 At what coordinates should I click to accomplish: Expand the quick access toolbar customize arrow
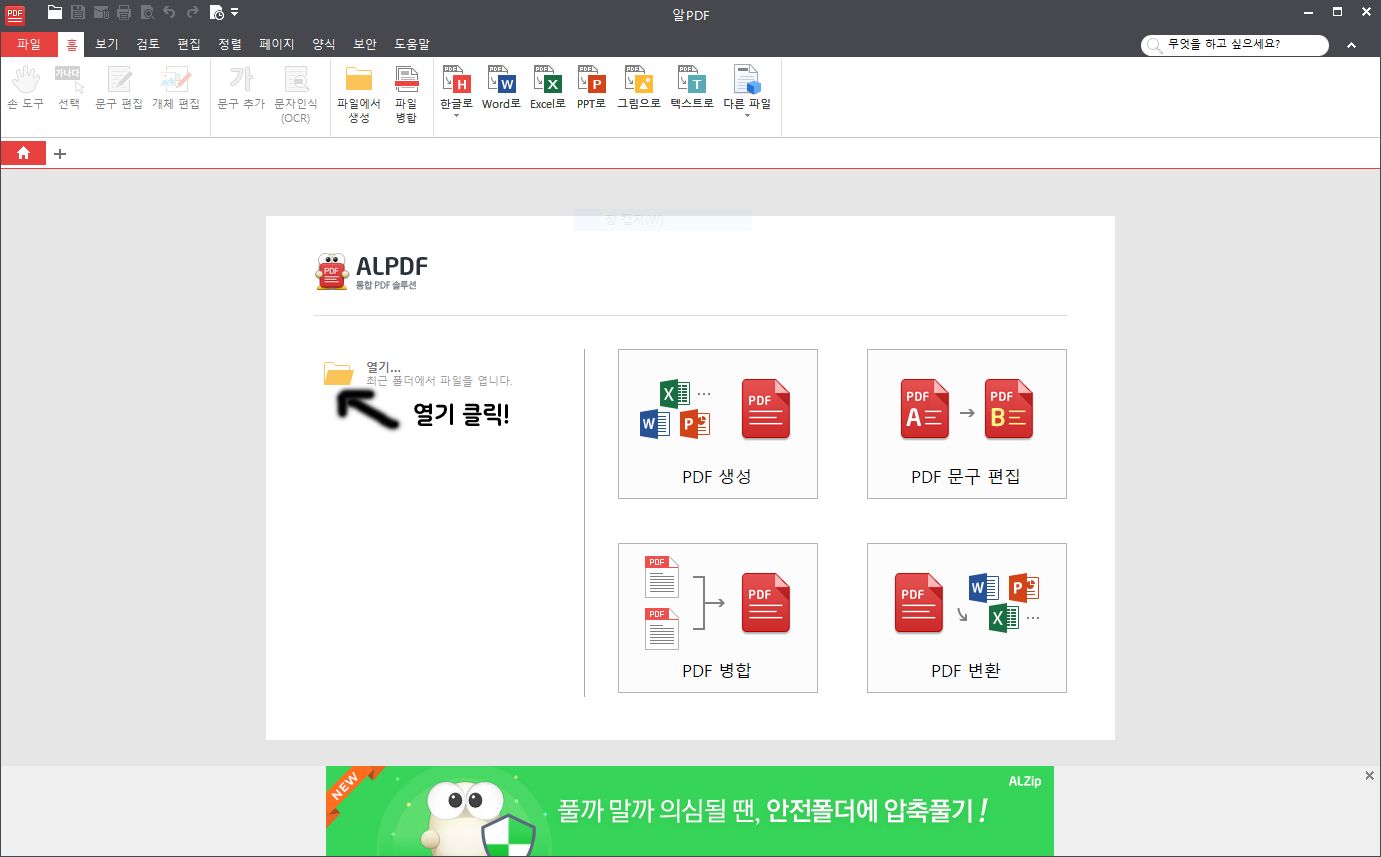click(234, 13)
